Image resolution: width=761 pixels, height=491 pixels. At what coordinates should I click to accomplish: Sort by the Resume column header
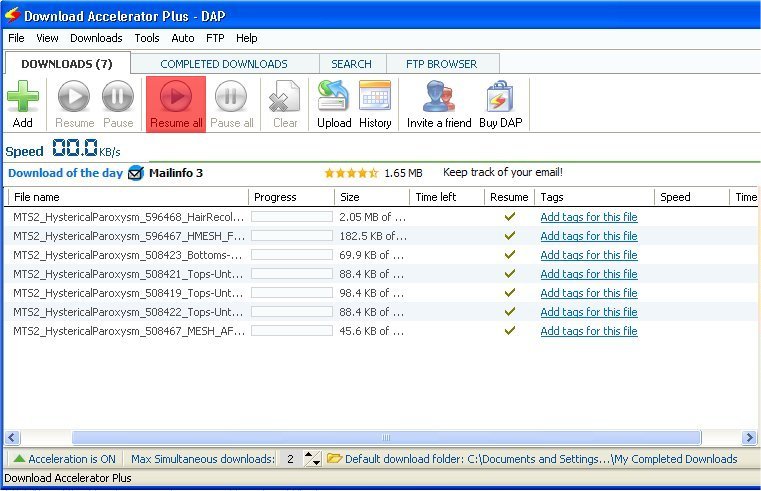[x=509, y=197]
